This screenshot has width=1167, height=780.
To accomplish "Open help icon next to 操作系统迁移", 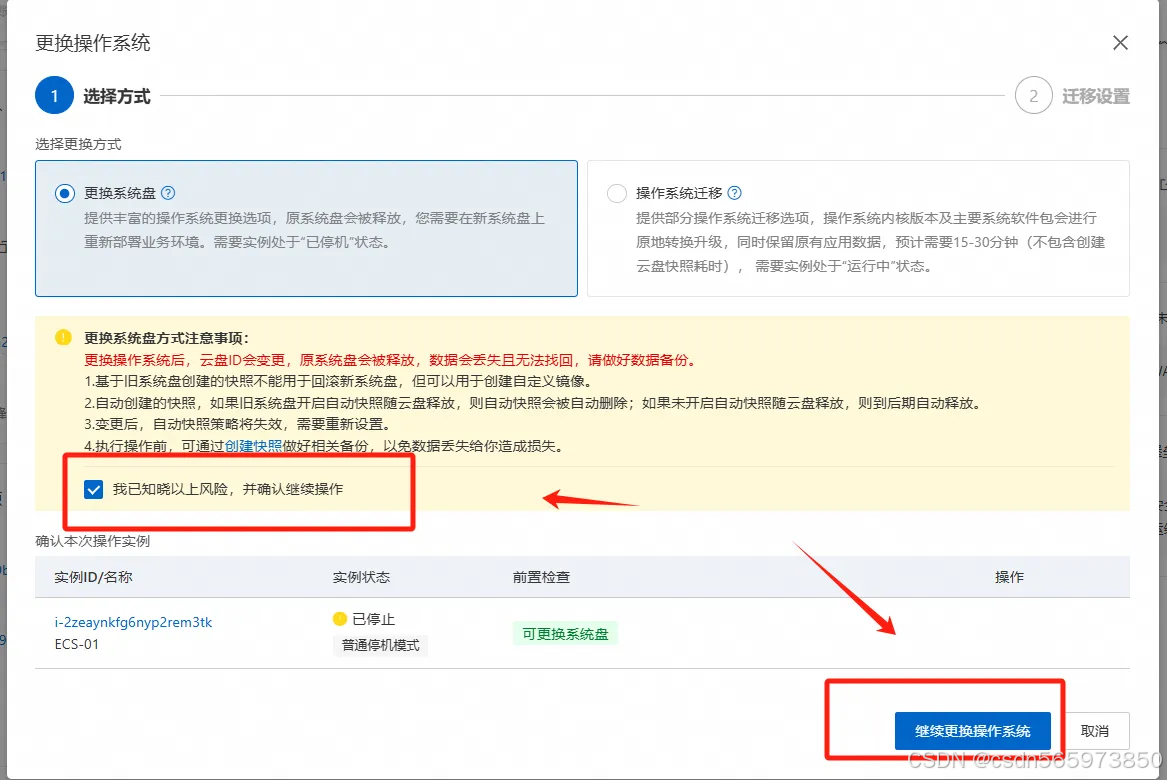I will (735, 193).
